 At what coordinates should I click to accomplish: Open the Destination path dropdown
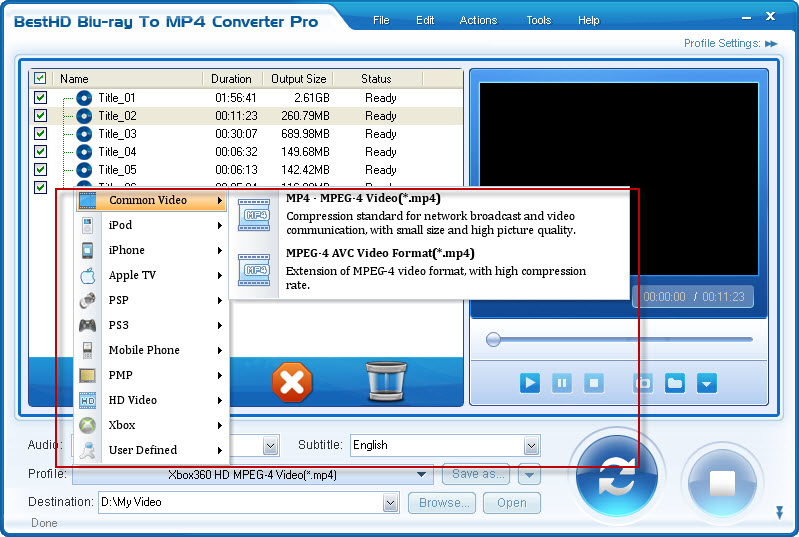tap(390, 503)
